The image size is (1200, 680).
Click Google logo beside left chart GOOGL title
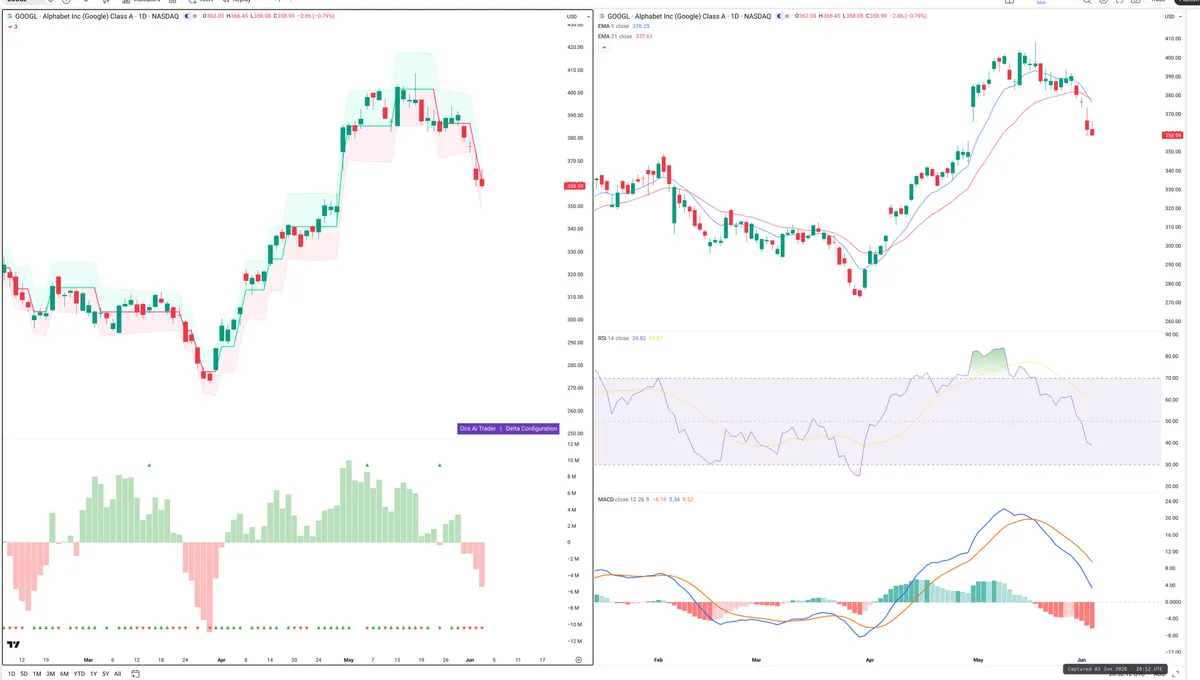[x=10, y=17]
